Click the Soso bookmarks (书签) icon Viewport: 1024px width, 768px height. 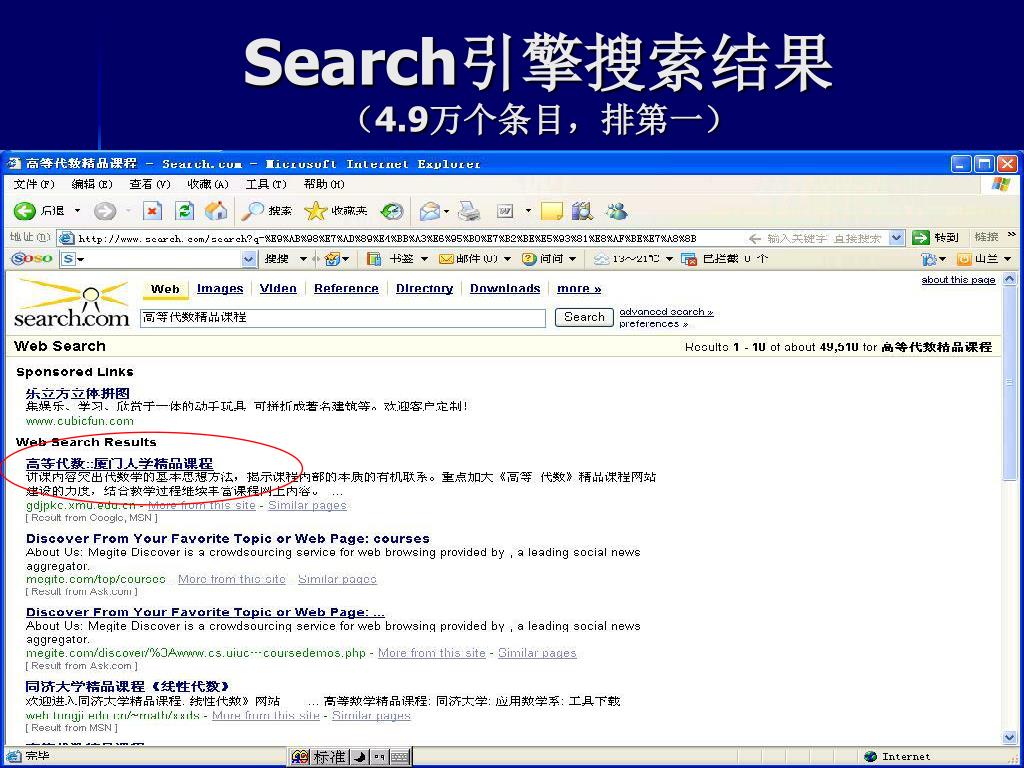coord(374,259)
